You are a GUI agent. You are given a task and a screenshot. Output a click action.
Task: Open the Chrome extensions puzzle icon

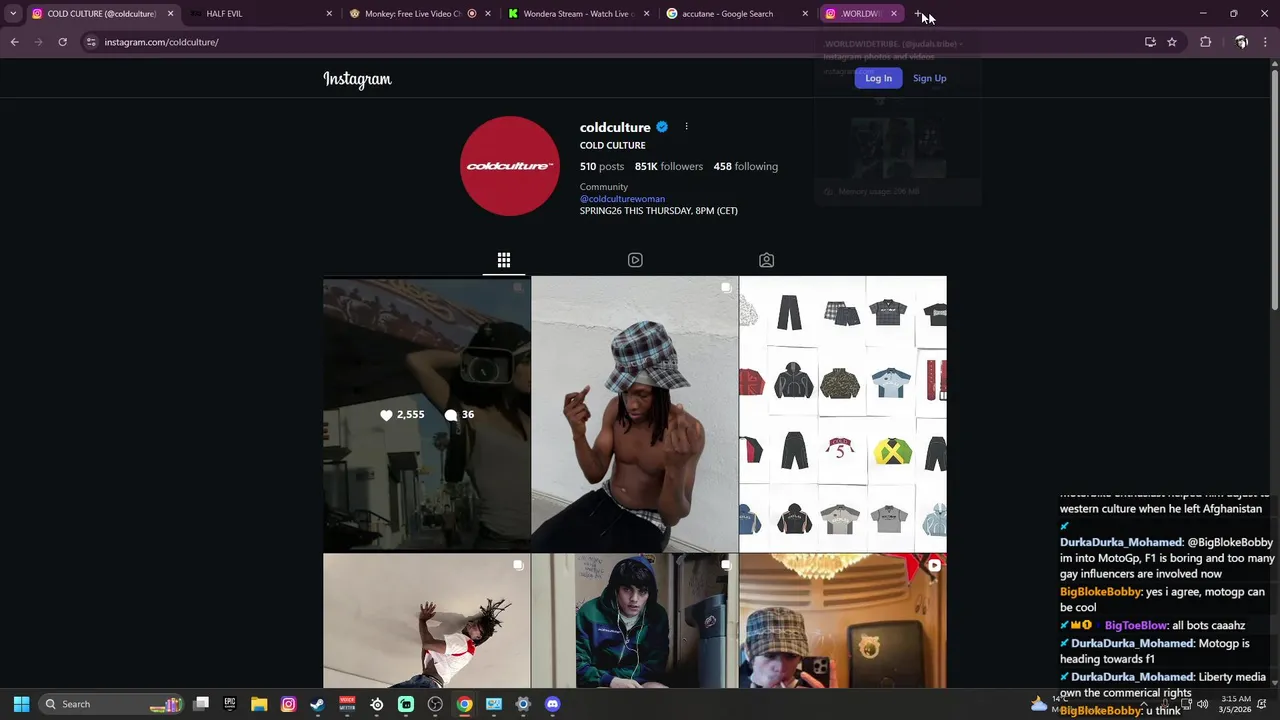pyautogui.click(x=1205, y=42)
